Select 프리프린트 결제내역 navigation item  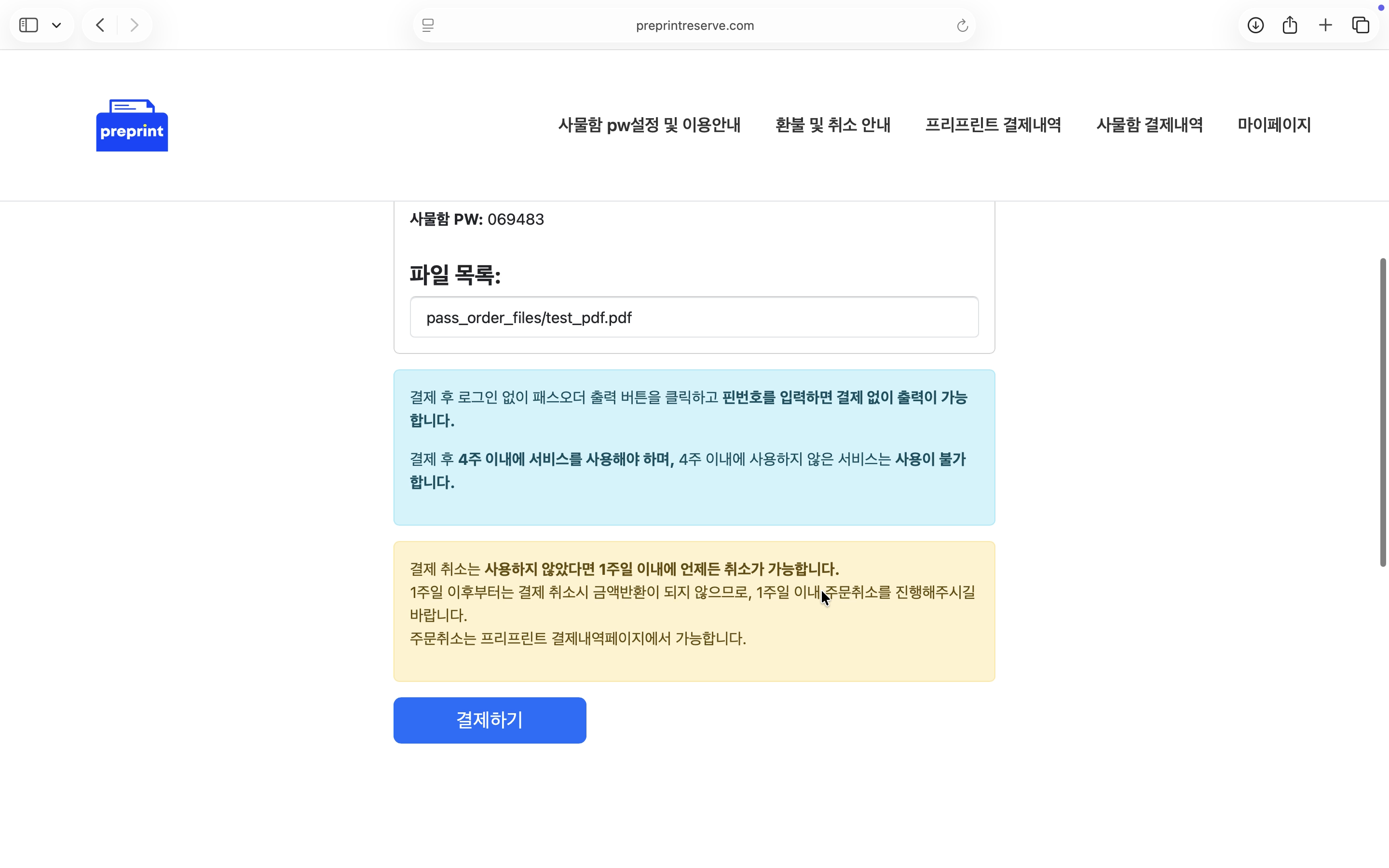tap(993, 124)
